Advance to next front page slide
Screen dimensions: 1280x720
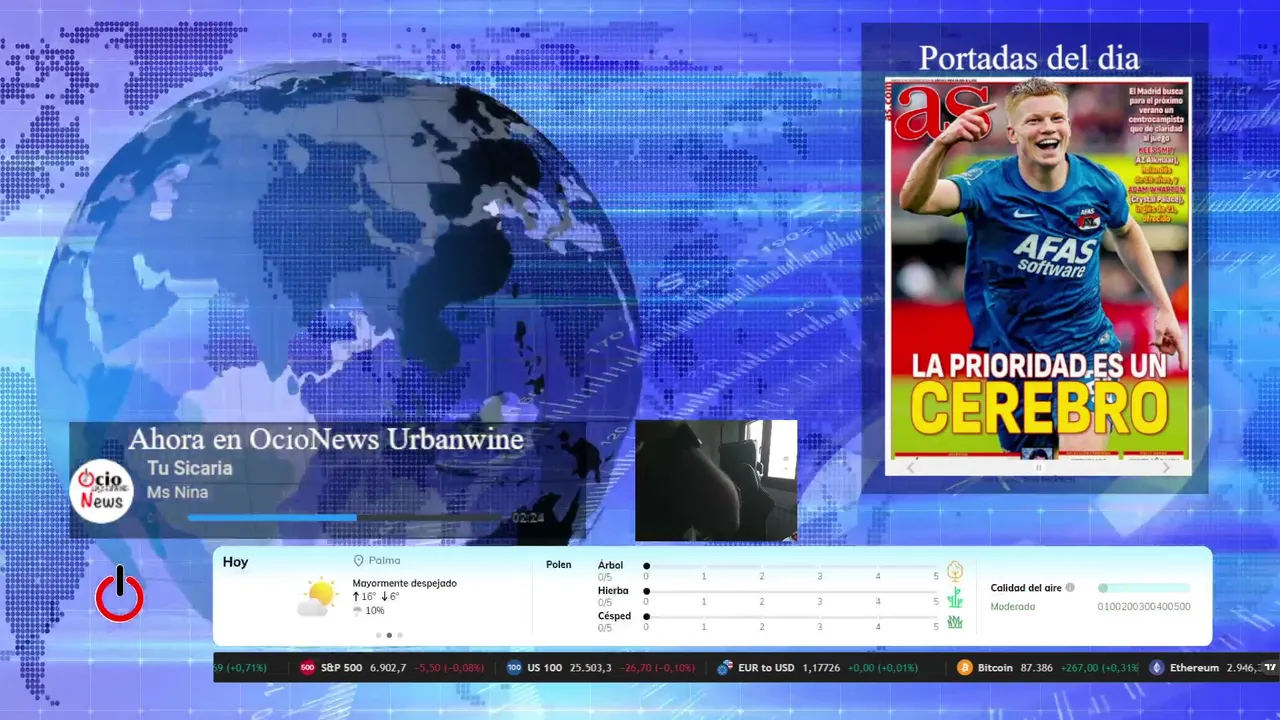coord(1166,467)
